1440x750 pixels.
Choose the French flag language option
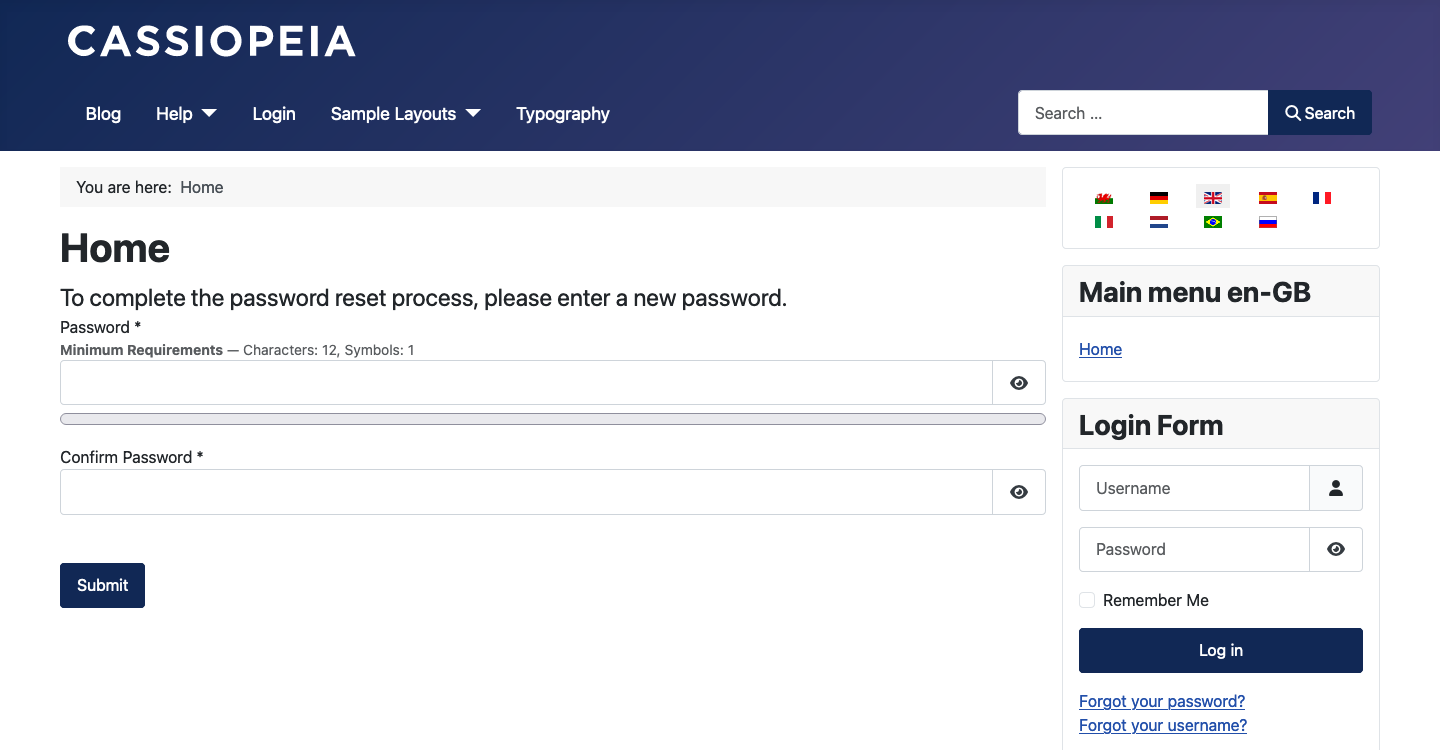tap(1322, 196)
